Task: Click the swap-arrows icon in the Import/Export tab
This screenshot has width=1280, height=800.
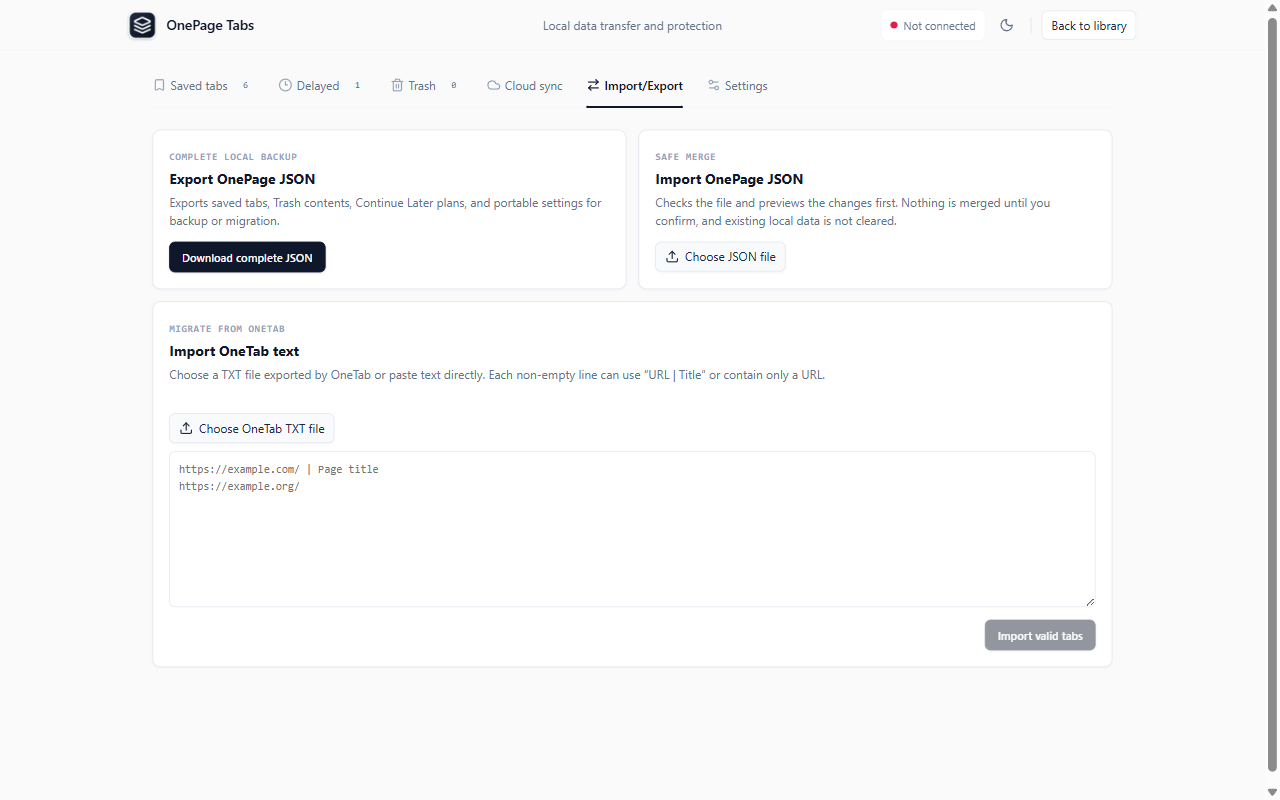Action: coord(594,85)
